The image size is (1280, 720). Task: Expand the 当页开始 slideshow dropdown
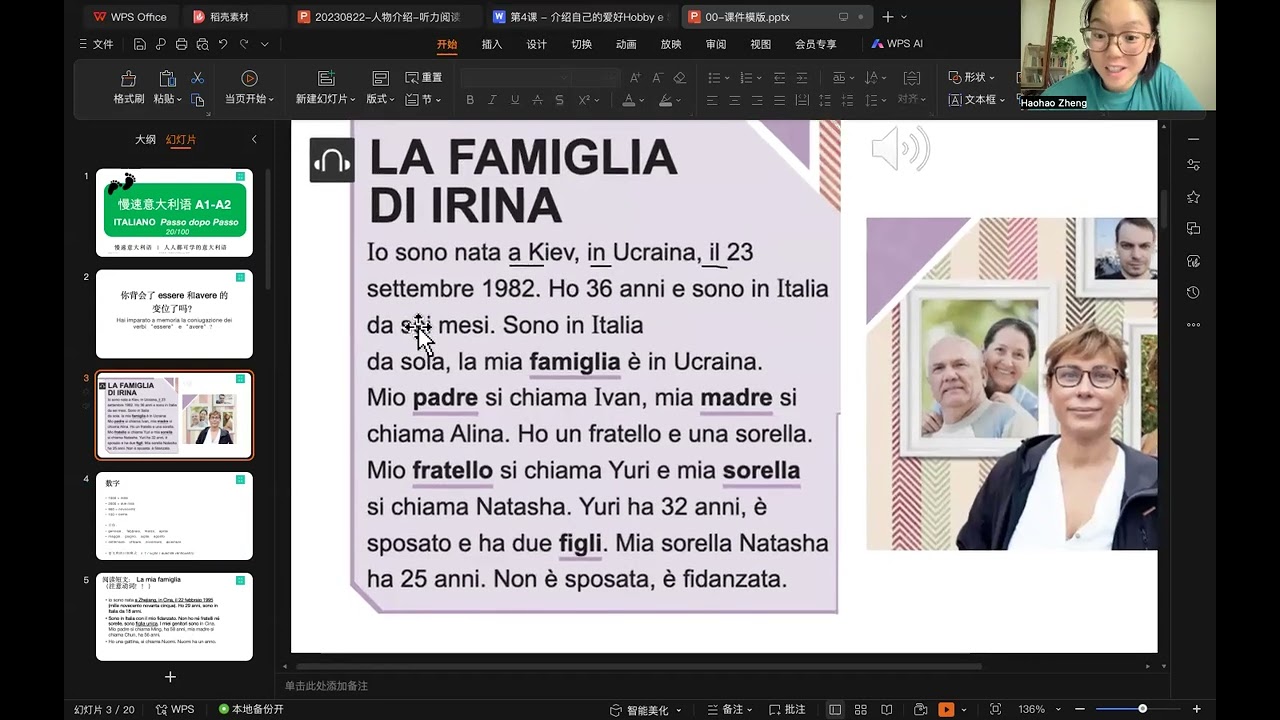click(270, 100)
